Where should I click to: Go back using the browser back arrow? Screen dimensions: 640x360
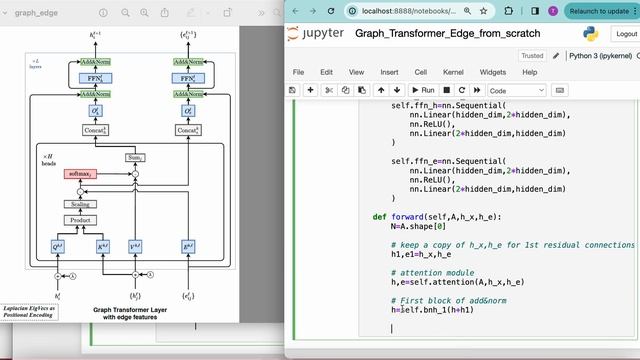click(x=296, y=11)
